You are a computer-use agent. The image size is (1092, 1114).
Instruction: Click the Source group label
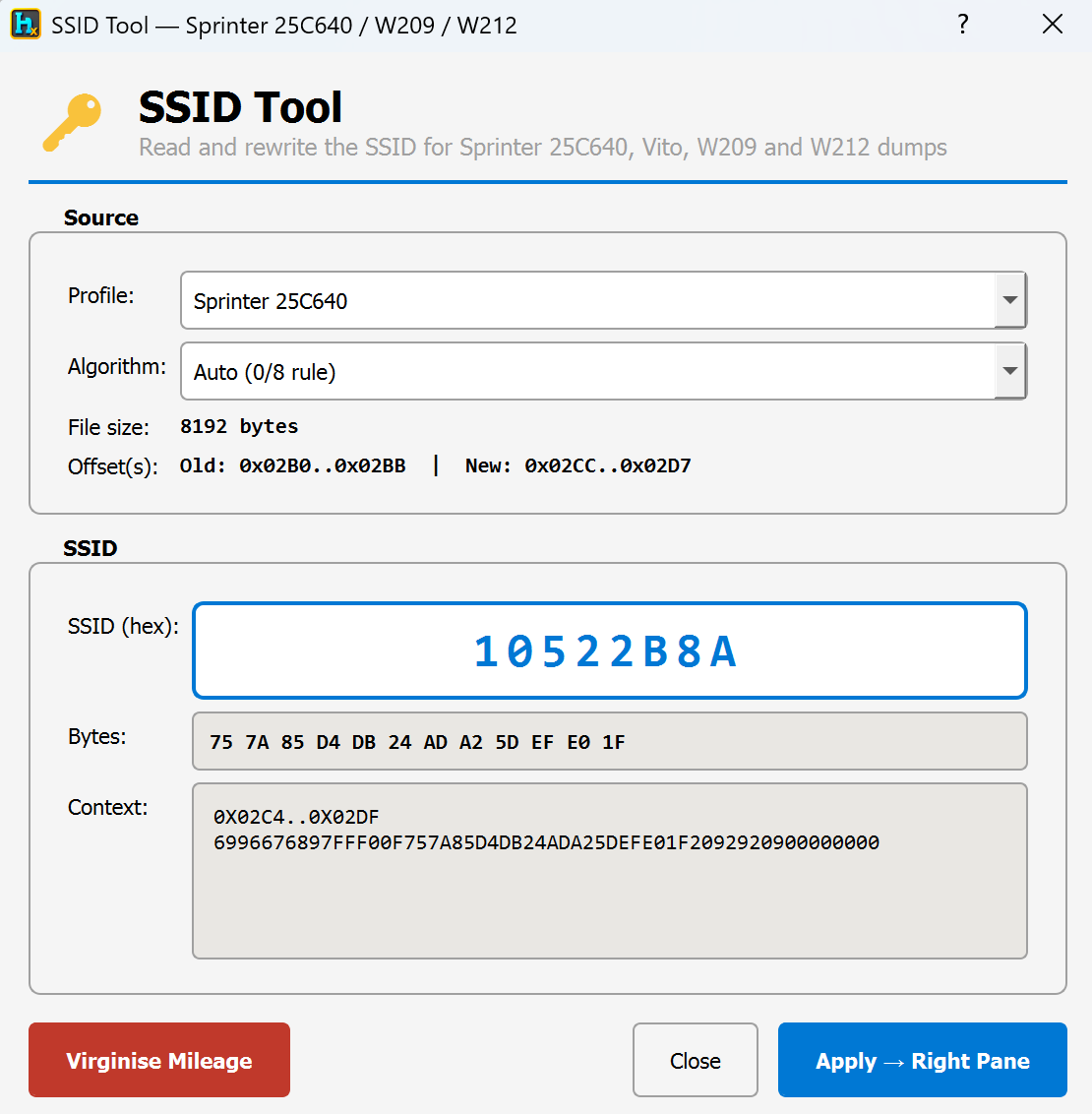coord(100,218)
